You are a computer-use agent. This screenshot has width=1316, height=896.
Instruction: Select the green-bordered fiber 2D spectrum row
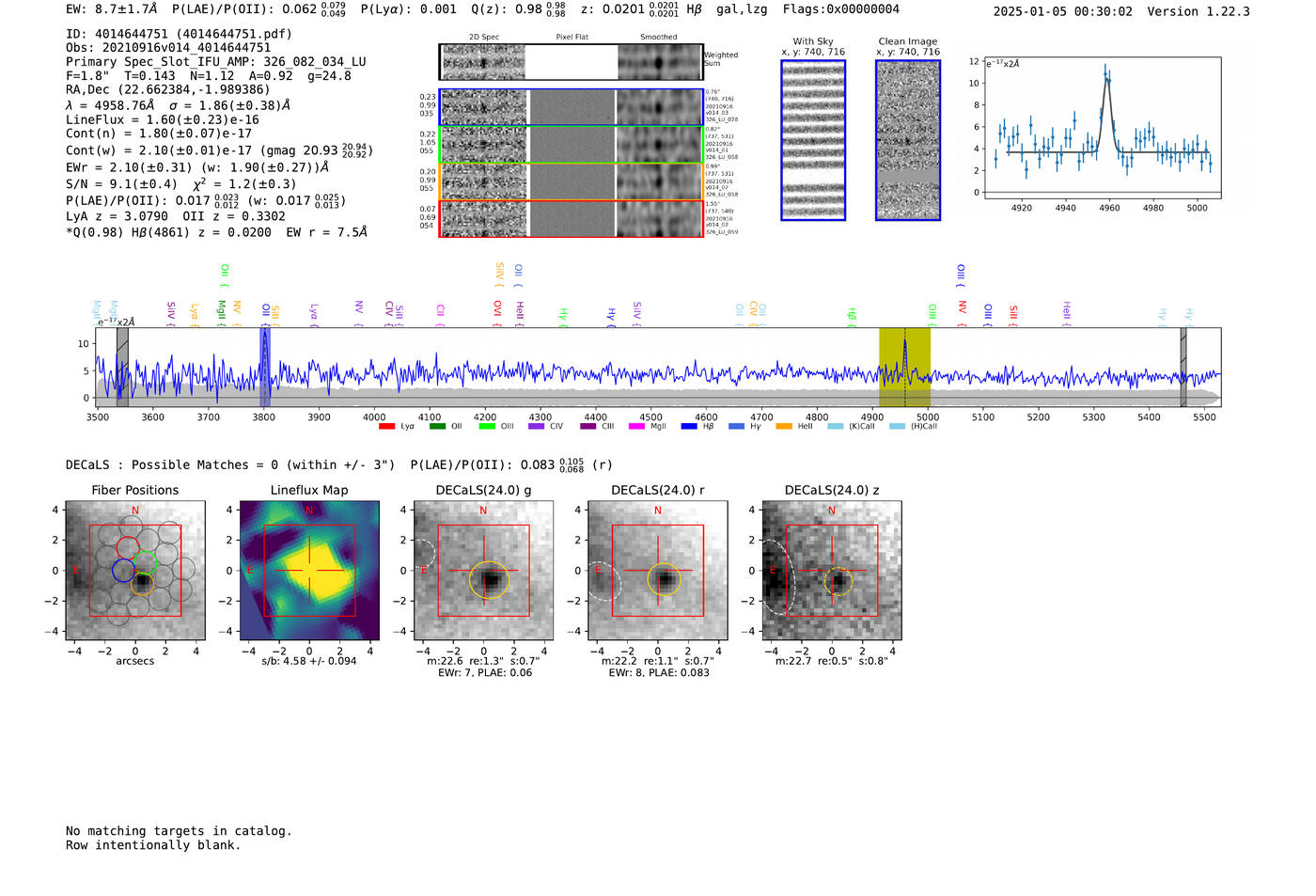pos(572,144)
